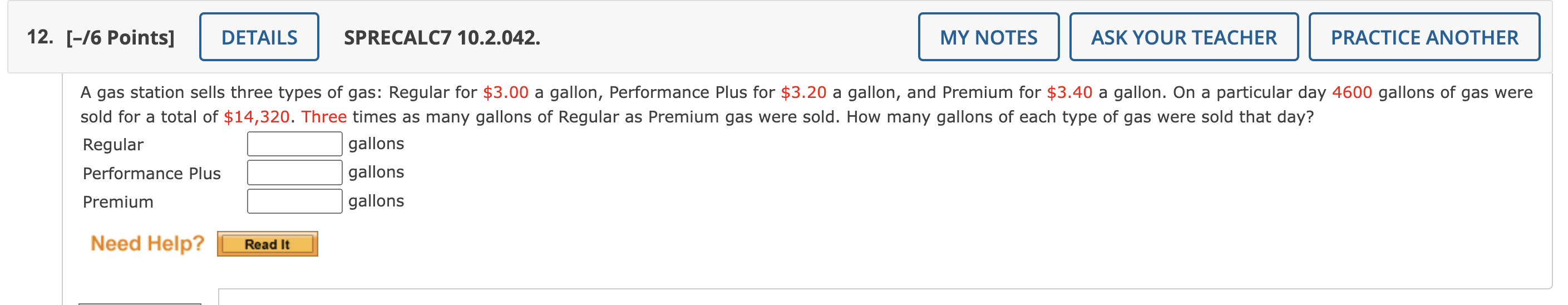The width and height of the screenshot is (1568, 305).
Task: Click the MY NOTES button
Action: pyautogui.click(x=988, y=37)
